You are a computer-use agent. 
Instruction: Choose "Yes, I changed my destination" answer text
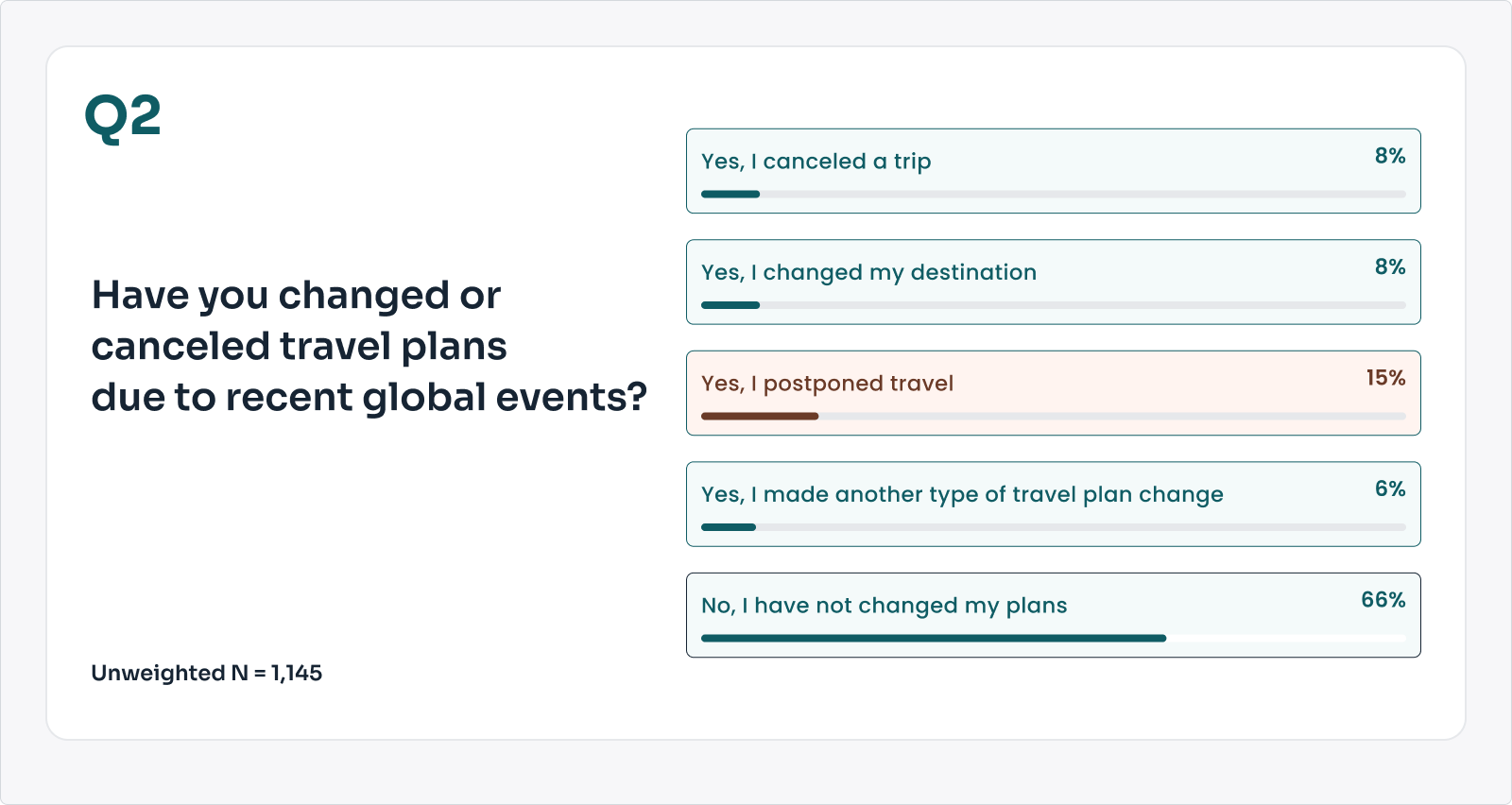(868, 273)
